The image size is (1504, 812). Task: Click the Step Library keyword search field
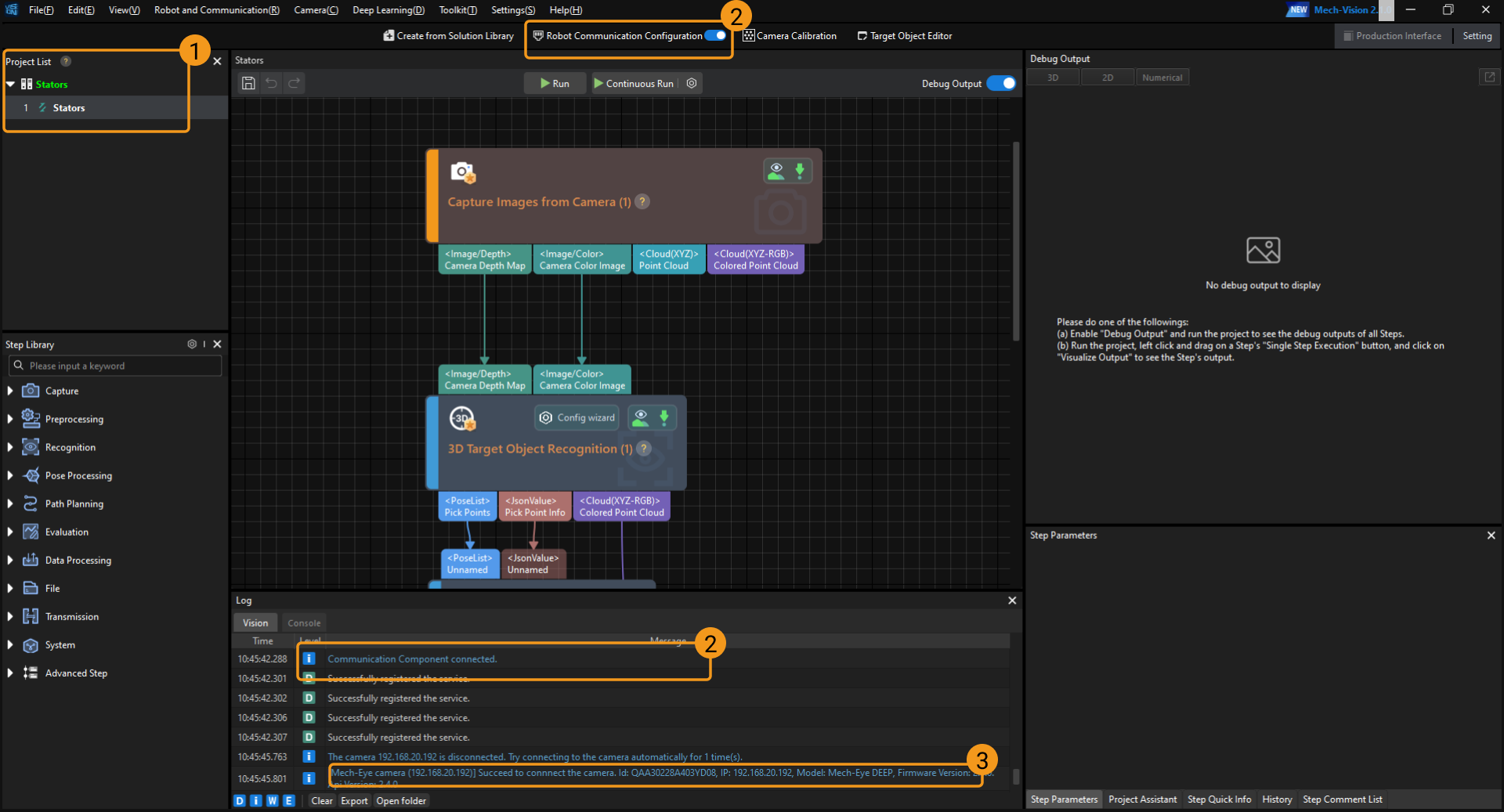tap(116, 366)
